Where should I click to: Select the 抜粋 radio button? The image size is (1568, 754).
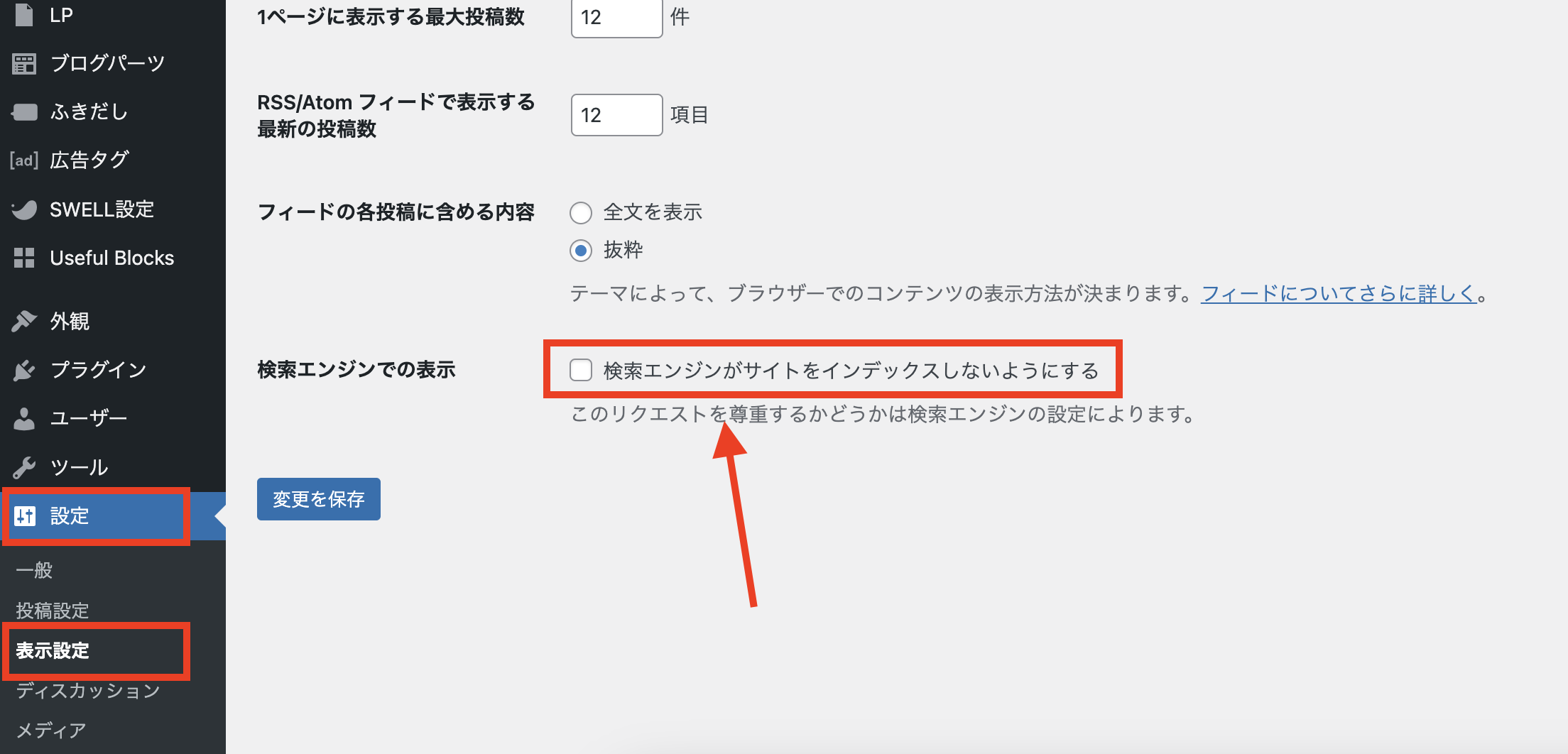click(x=581, y=251)
